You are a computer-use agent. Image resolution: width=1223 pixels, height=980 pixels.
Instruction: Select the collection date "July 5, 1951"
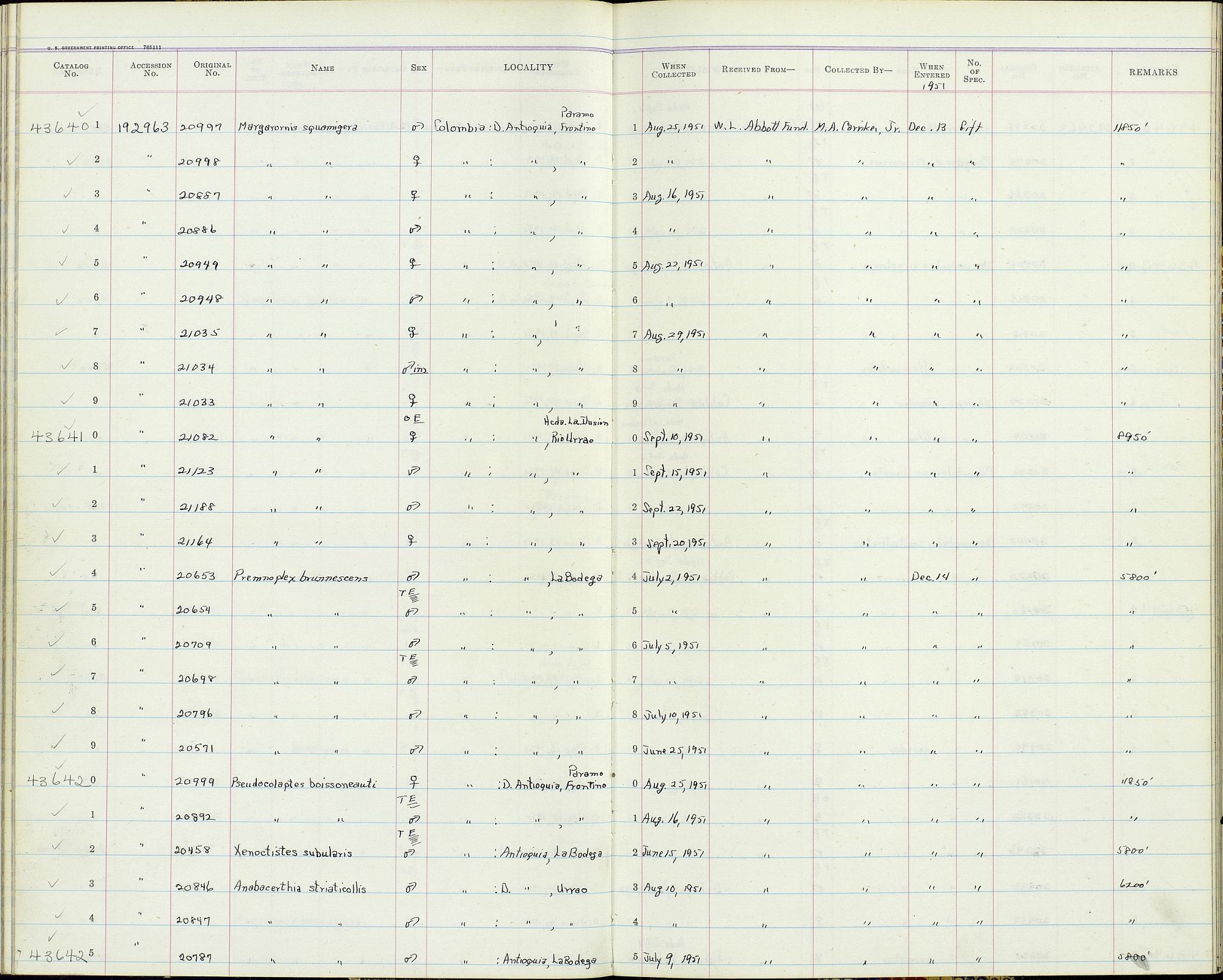[x=671, y=645]
